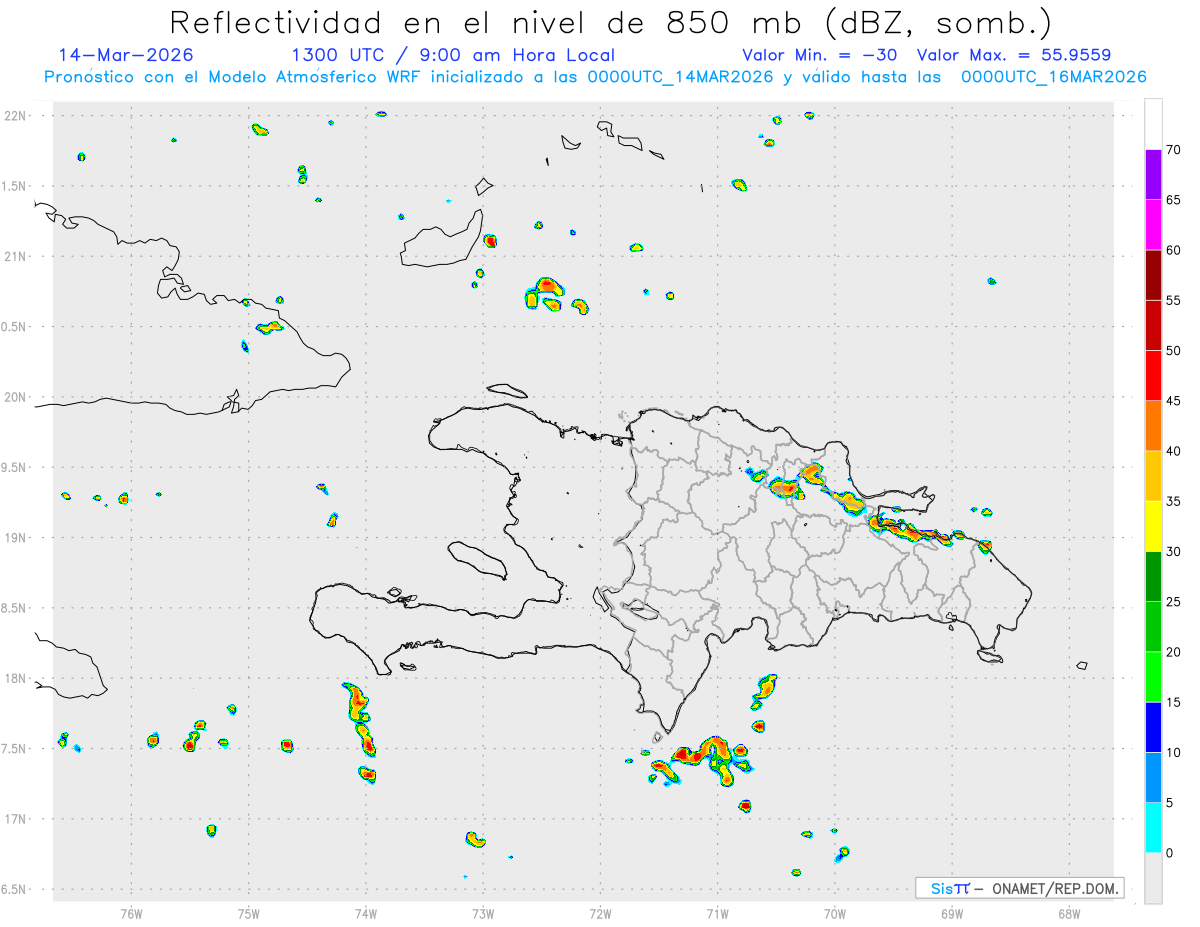Click the '69W' longitude axis label

[x=952, y=913]
